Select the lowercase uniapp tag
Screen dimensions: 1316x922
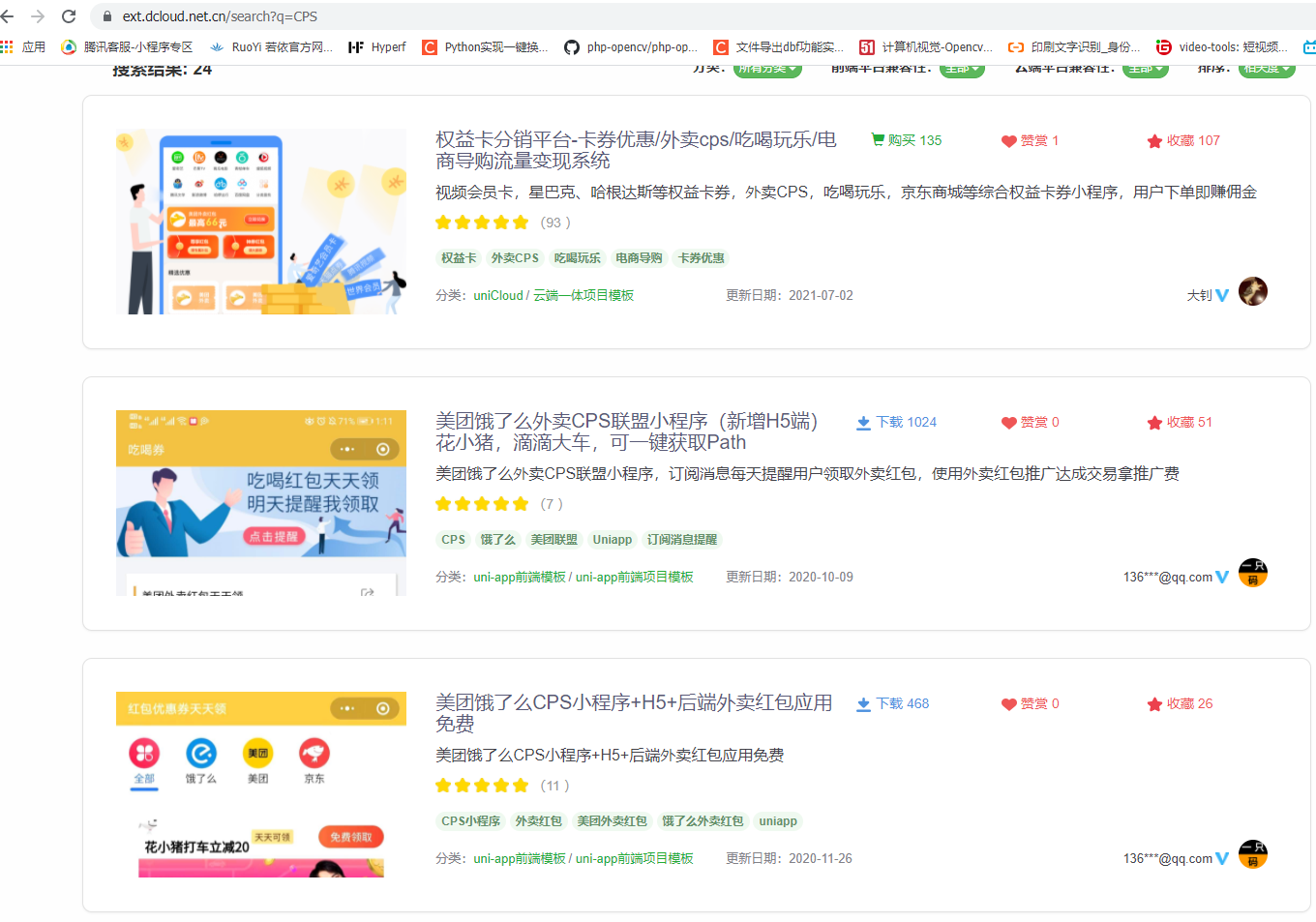(x=778, y=821)
